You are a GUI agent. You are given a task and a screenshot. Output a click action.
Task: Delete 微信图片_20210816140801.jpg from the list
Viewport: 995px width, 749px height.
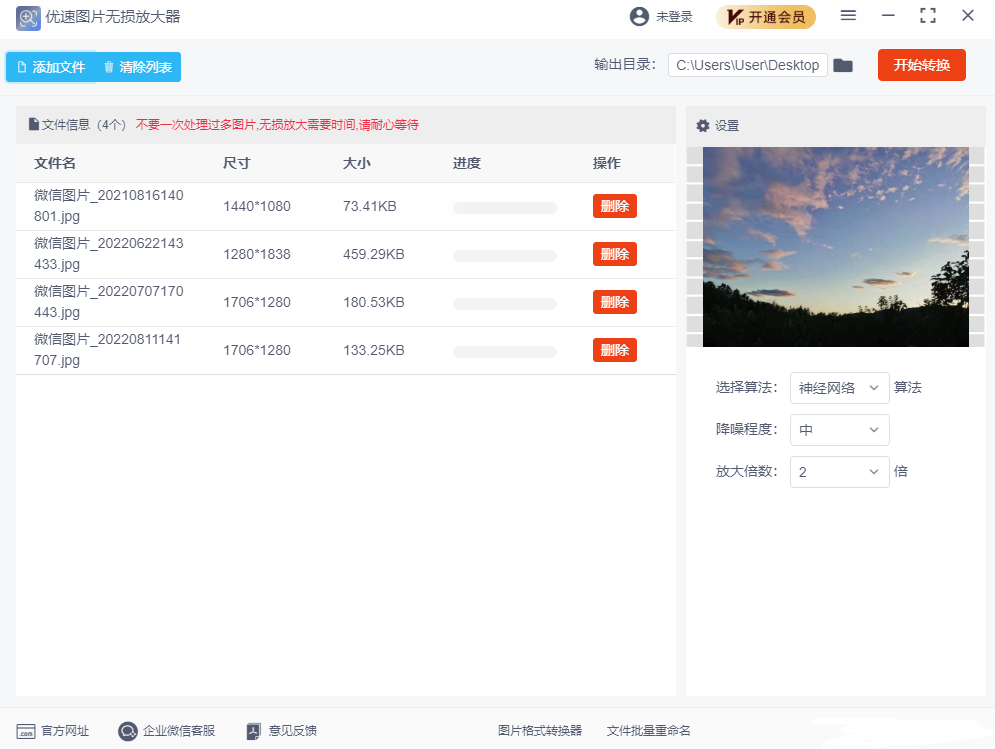point(614,206)
